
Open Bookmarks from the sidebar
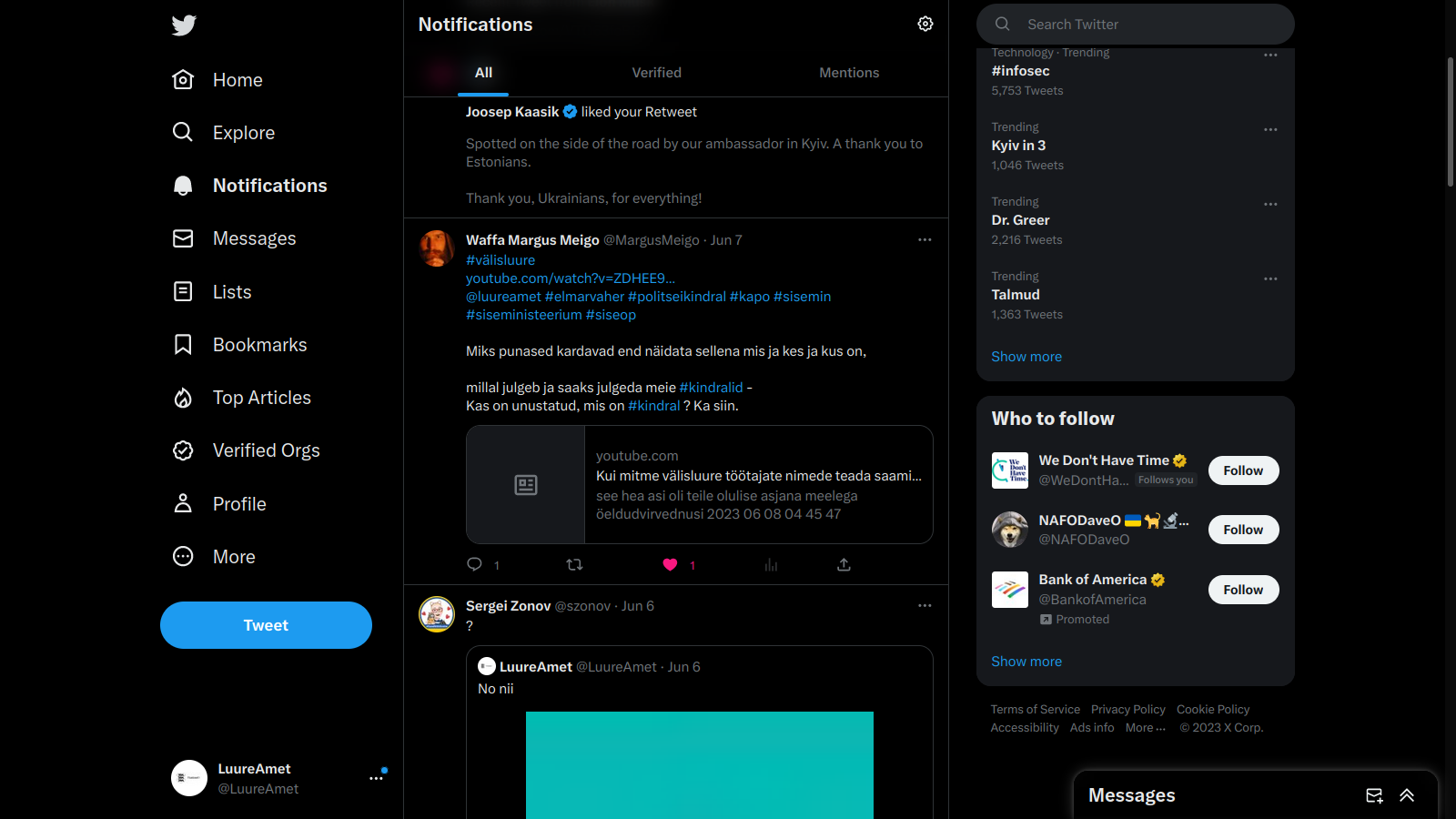coord(239,345)
